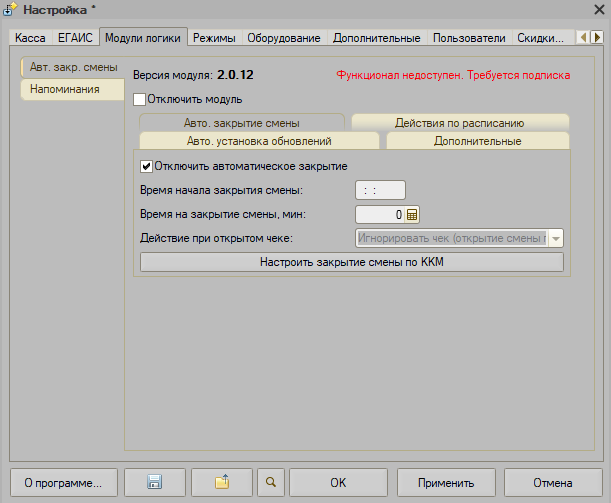Toggle the 'Отключить модуль' checkbox
This screenshot has height=503, width=611.
(140, 100)
